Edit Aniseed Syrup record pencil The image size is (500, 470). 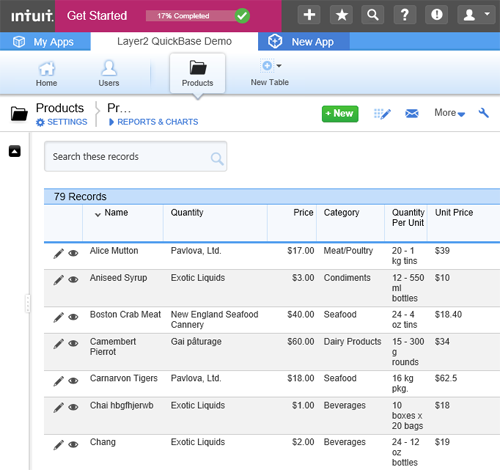click(58, 280)
